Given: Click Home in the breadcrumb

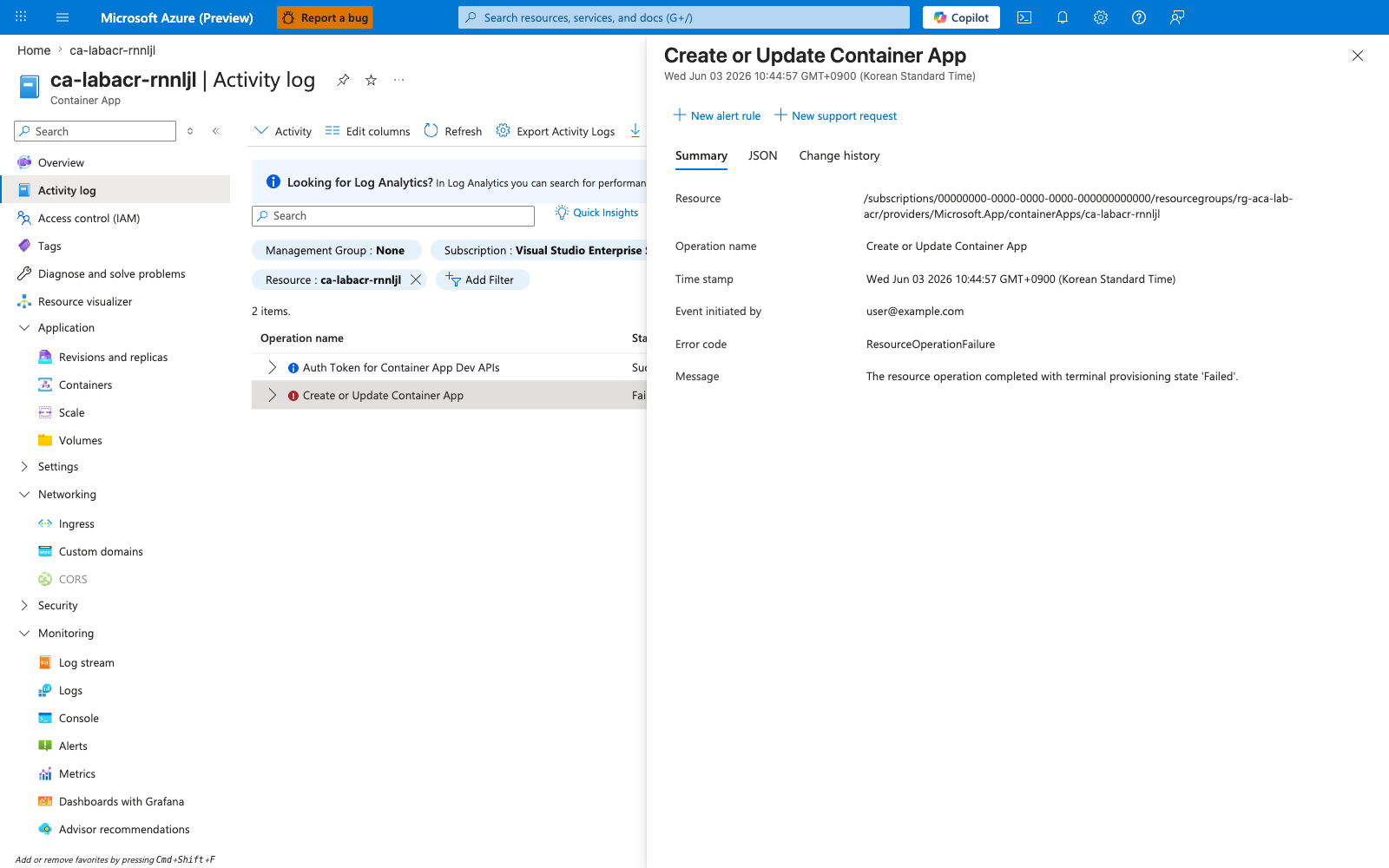Looking at the screenshot, I should [34, 50].
